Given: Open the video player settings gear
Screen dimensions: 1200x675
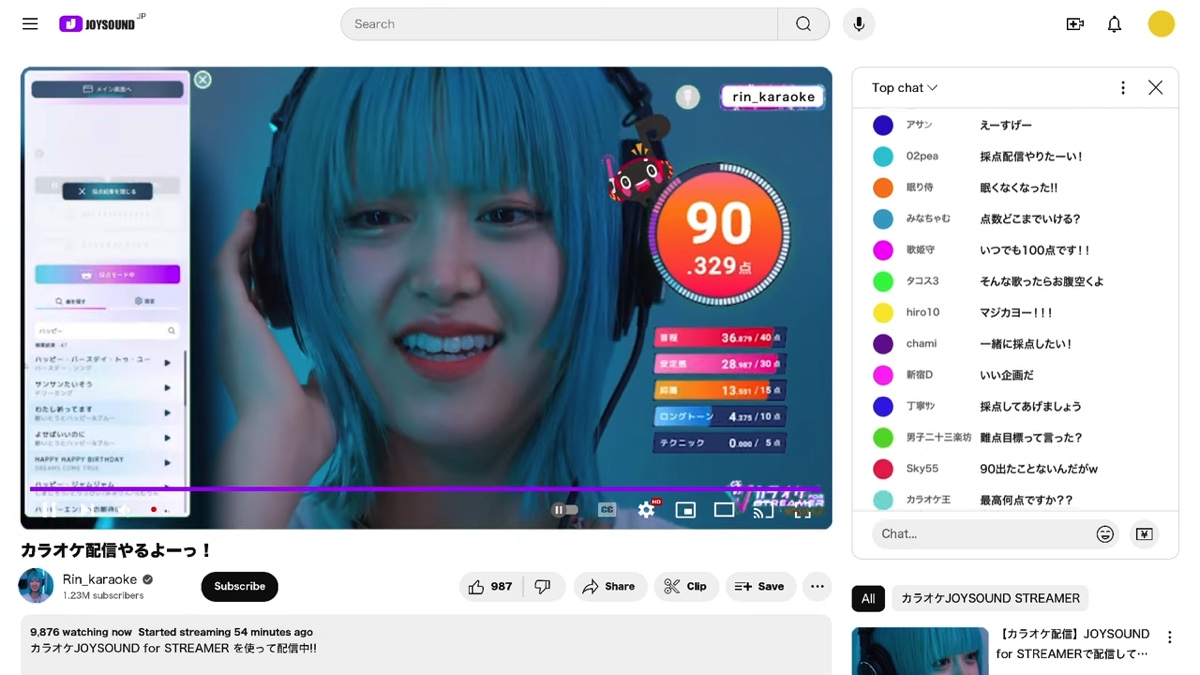Looking at the screenshot, I should coord(646,510).
